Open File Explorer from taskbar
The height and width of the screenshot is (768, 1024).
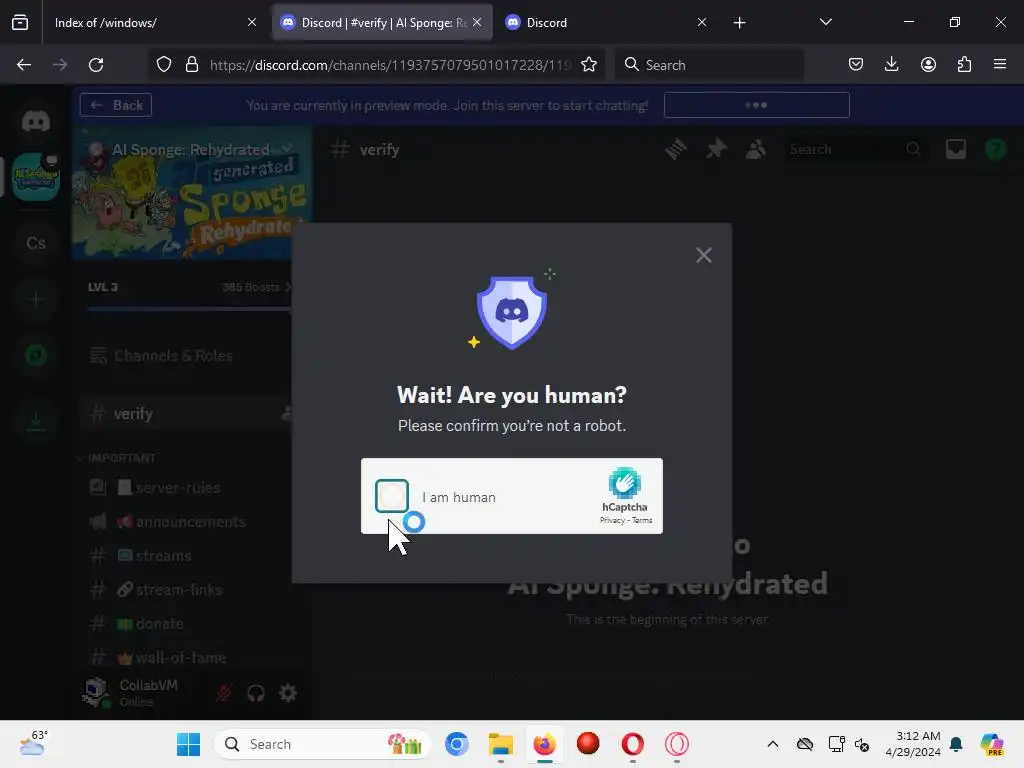pyautogui.click(x=501, y=744)
